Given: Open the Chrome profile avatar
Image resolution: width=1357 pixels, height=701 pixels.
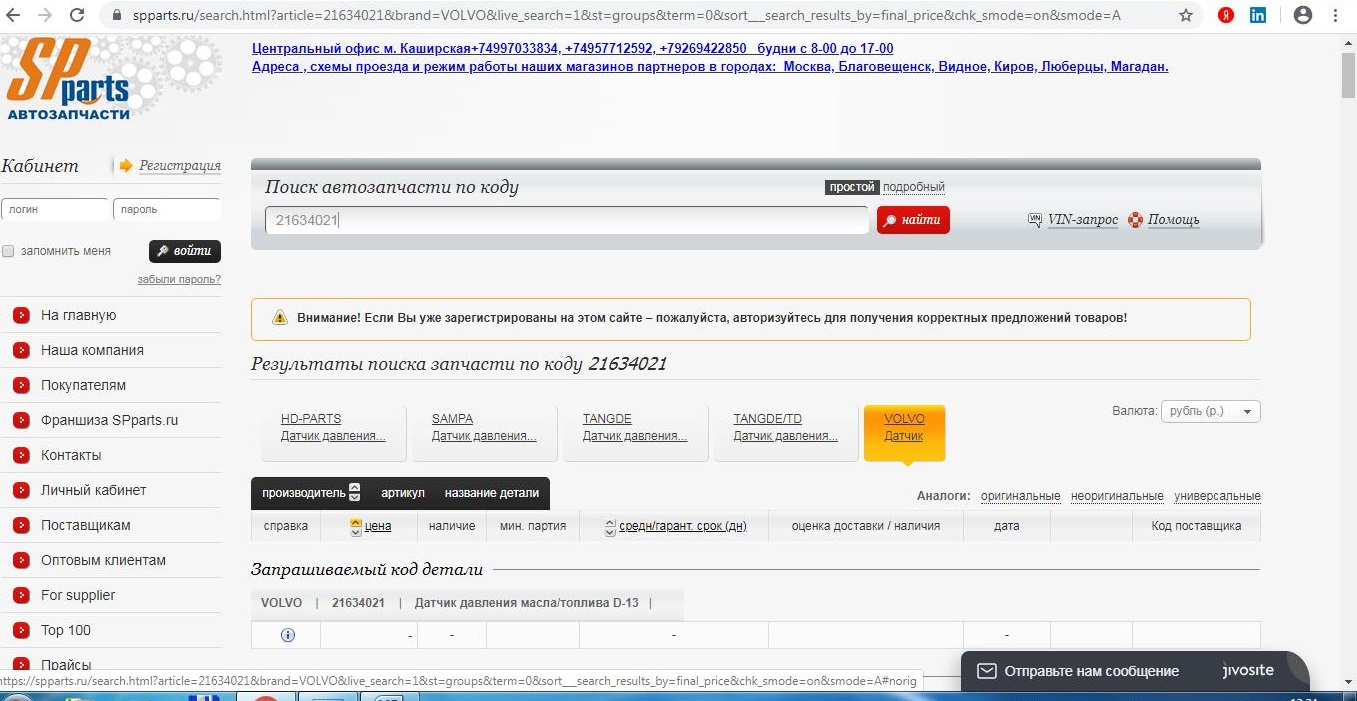Looking at the screenshot, I should pos(1303,15).
